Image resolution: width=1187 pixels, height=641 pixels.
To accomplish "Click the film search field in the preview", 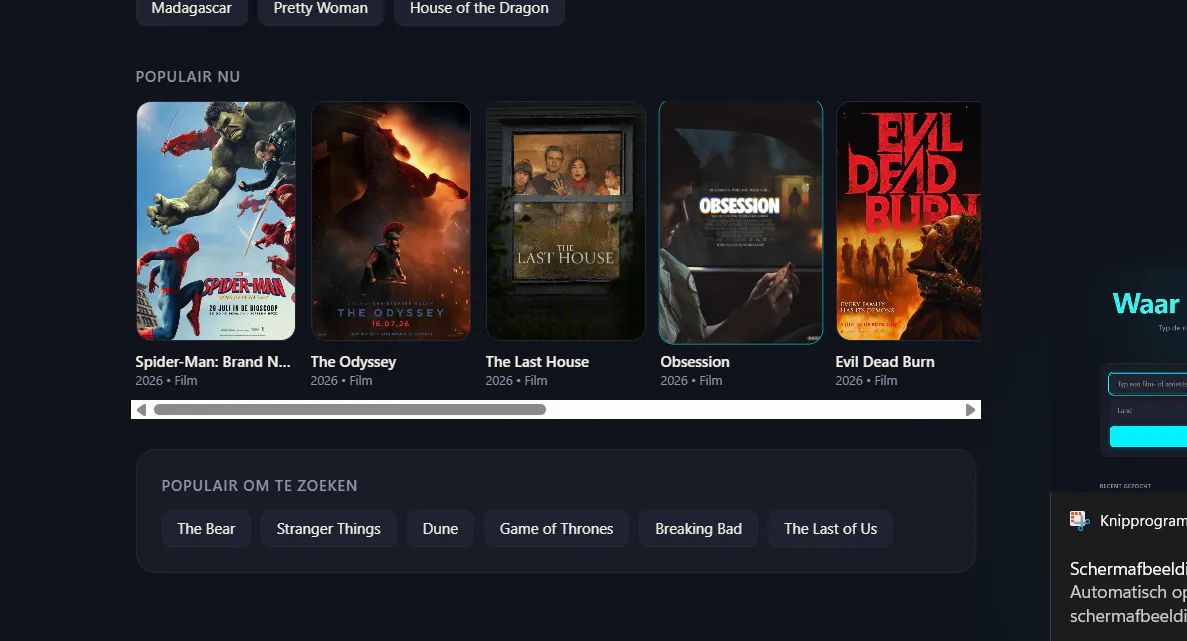I will click(x=1148, y=384).
